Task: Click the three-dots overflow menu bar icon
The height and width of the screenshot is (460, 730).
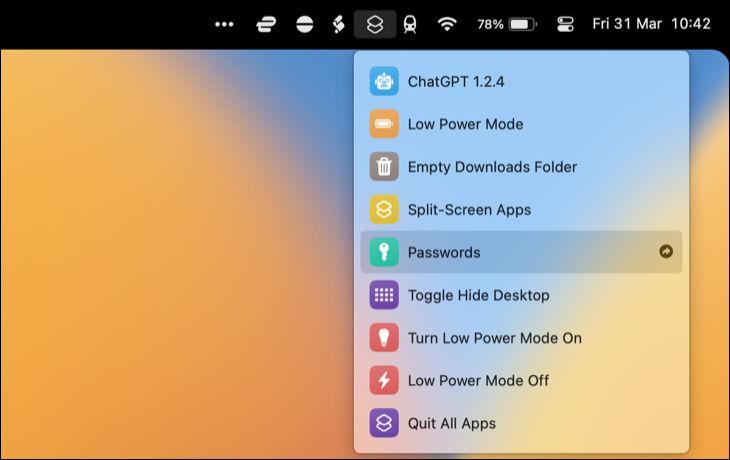Action: tap(224, 24)
